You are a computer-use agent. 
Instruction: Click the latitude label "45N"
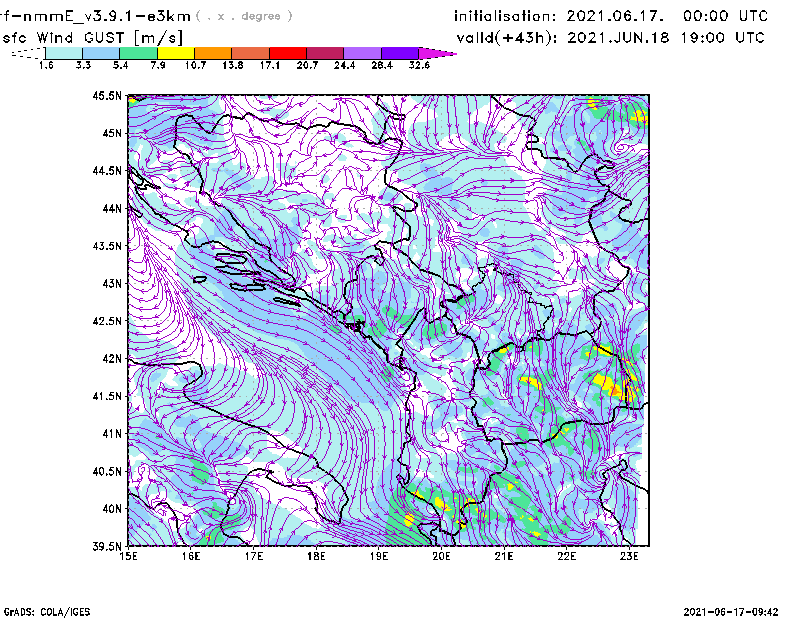pyautogui.click(x=112, y=133)
